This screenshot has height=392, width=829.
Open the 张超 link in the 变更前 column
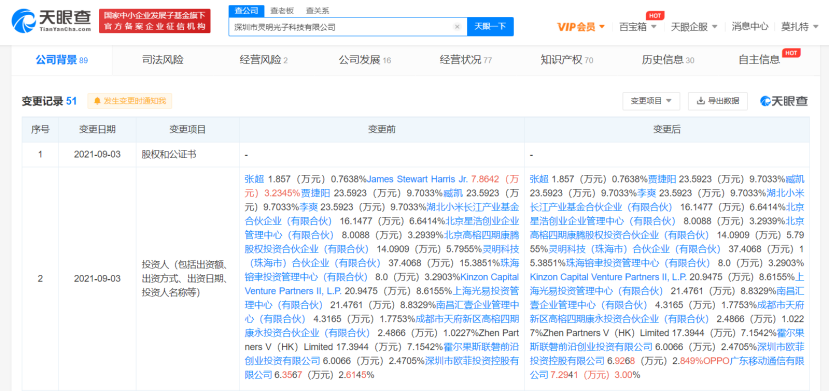pyautogui.click(x=253, y=179)
